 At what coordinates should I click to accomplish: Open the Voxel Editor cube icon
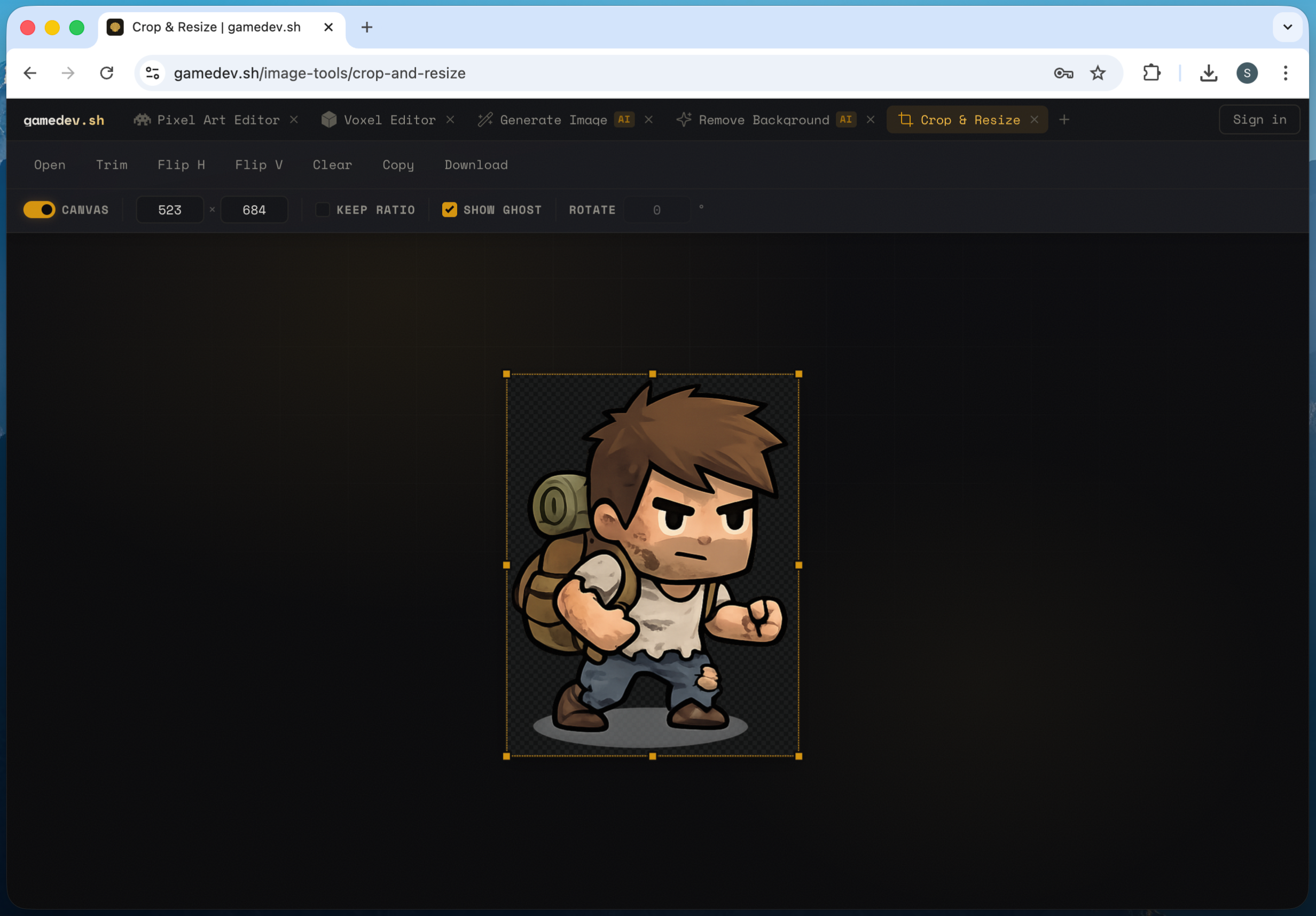coord(329,120)
